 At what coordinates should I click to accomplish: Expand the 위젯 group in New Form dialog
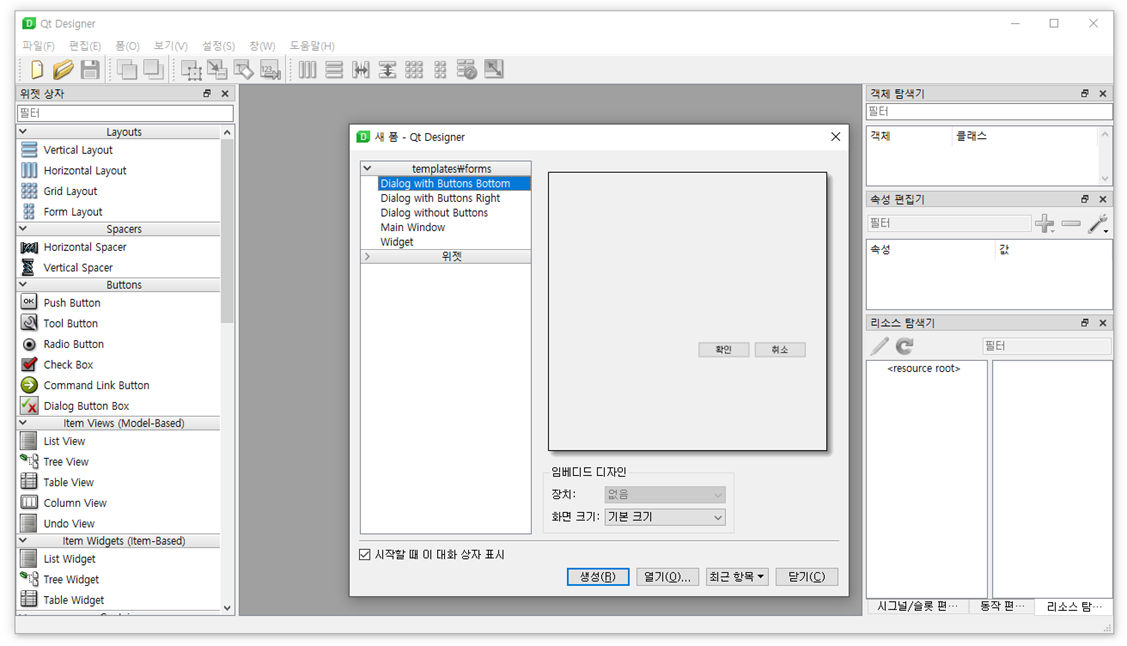[367, 256]
